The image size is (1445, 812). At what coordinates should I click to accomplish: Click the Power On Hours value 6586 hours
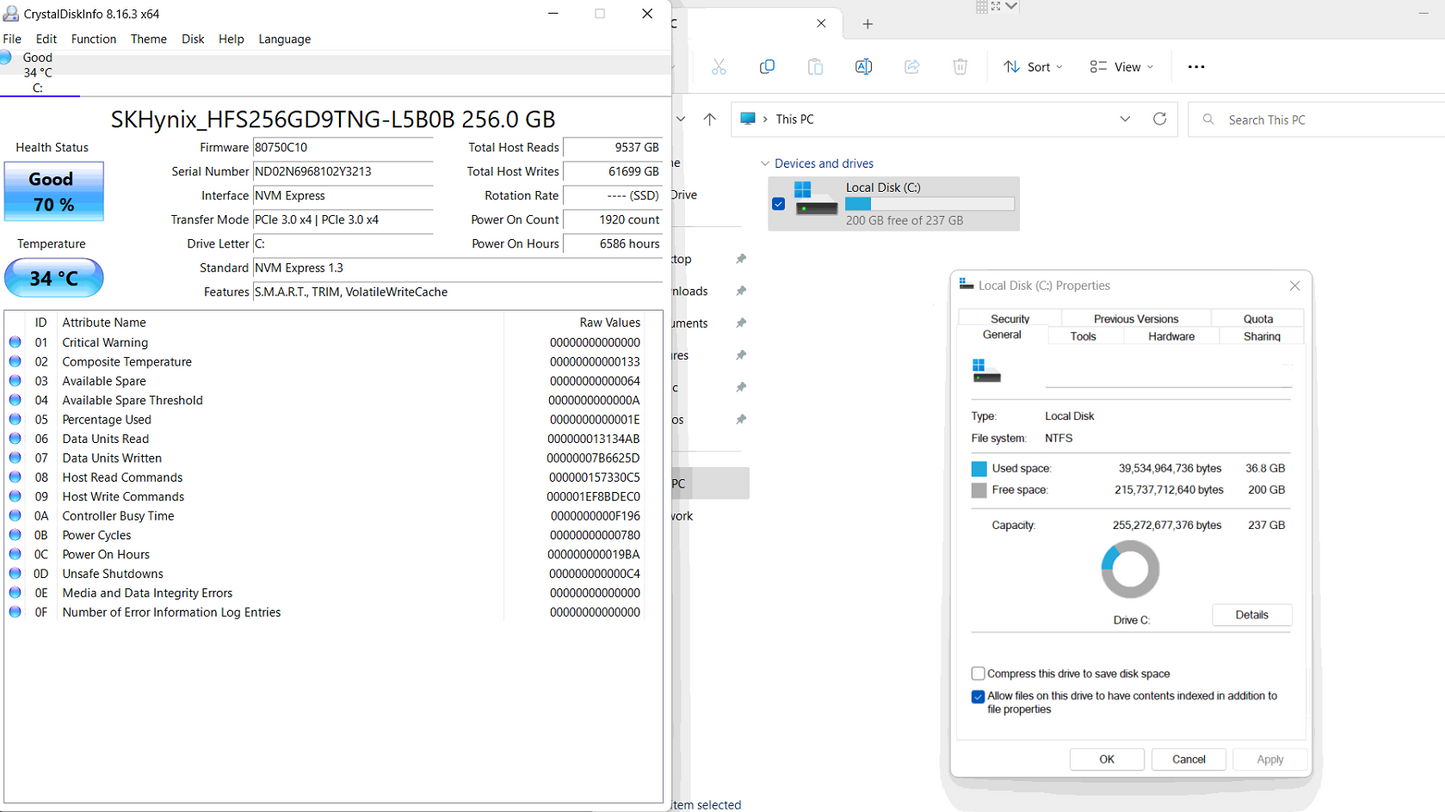tap(613, 243)
